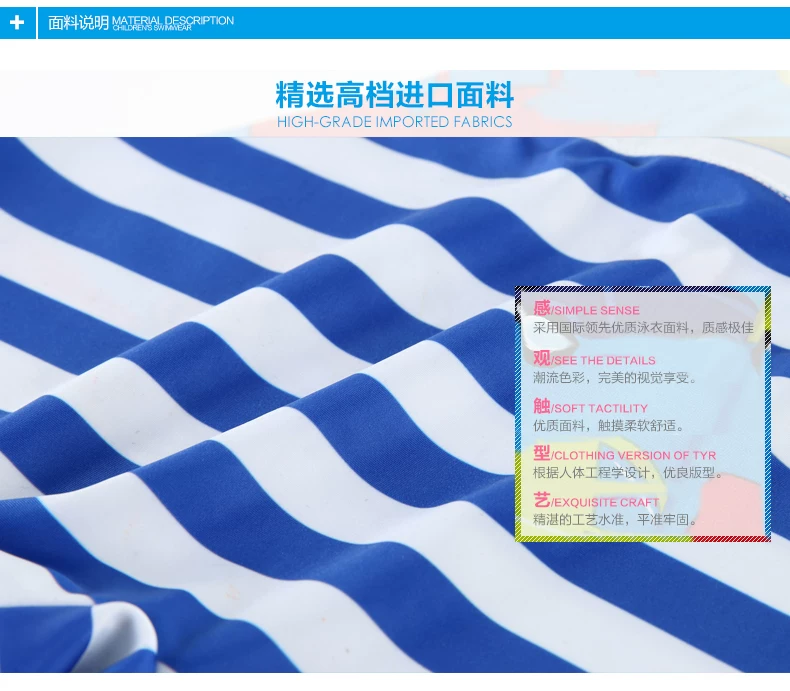Click the 艺/EXQUISITE CRAFT heading
The width and height of the screenshot is (790, 691).
[597, 501]
